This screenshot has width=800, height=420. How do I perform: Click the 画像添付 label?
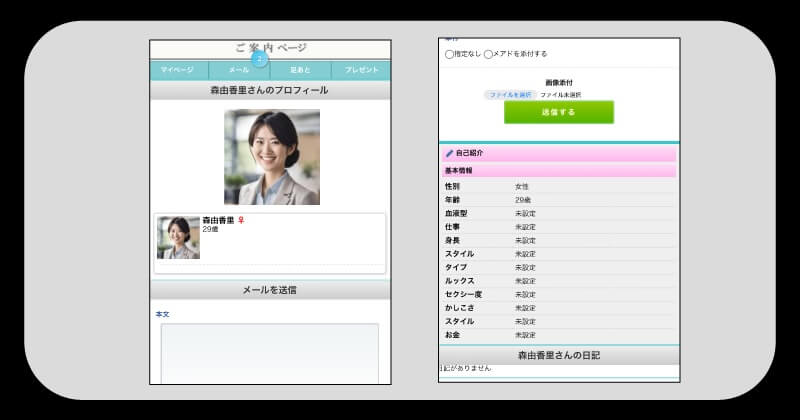559,83
